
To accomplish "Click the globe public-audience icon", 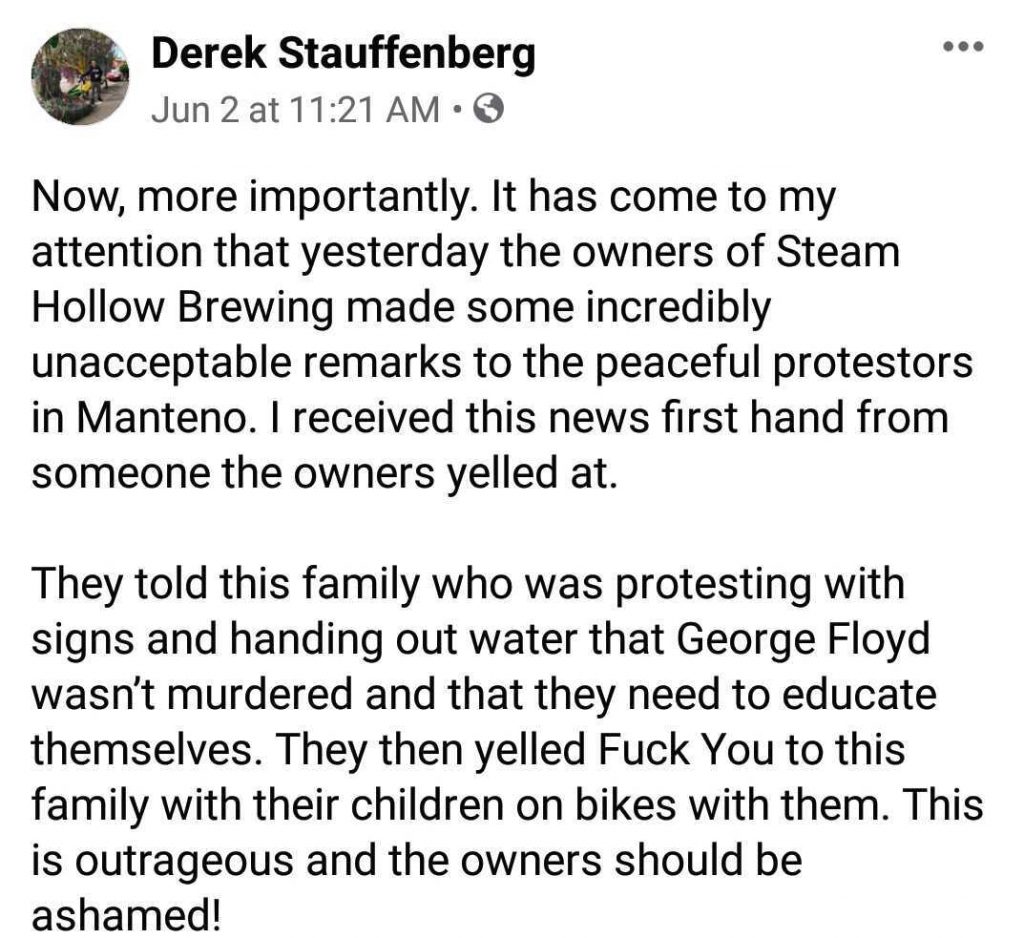I will (x=488, y=109).
